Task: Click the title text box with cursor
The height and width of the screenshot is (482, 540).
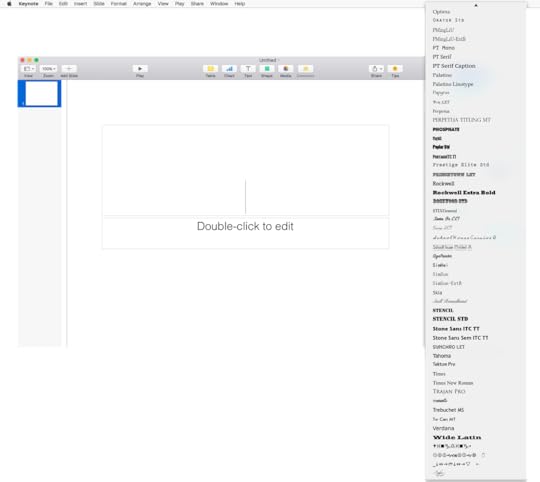Action: 245,170
